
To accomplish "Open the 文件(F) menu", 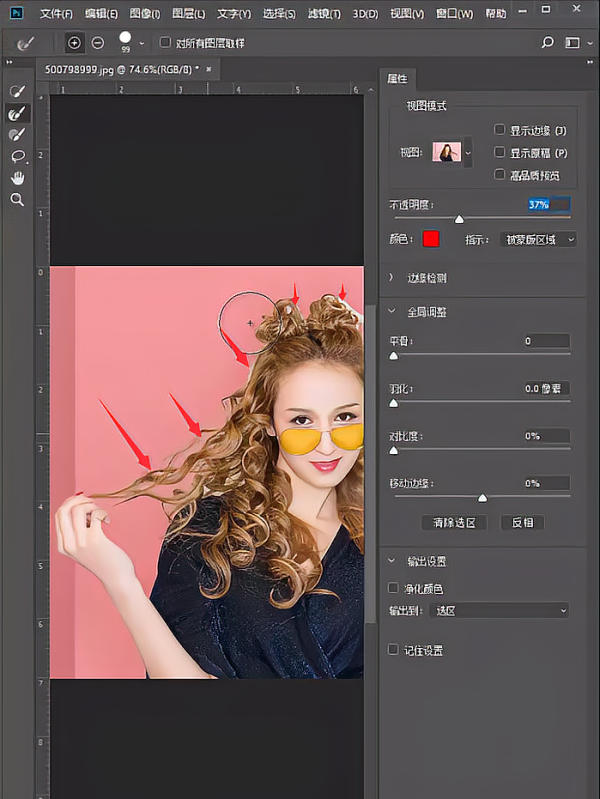I will 57,14.
